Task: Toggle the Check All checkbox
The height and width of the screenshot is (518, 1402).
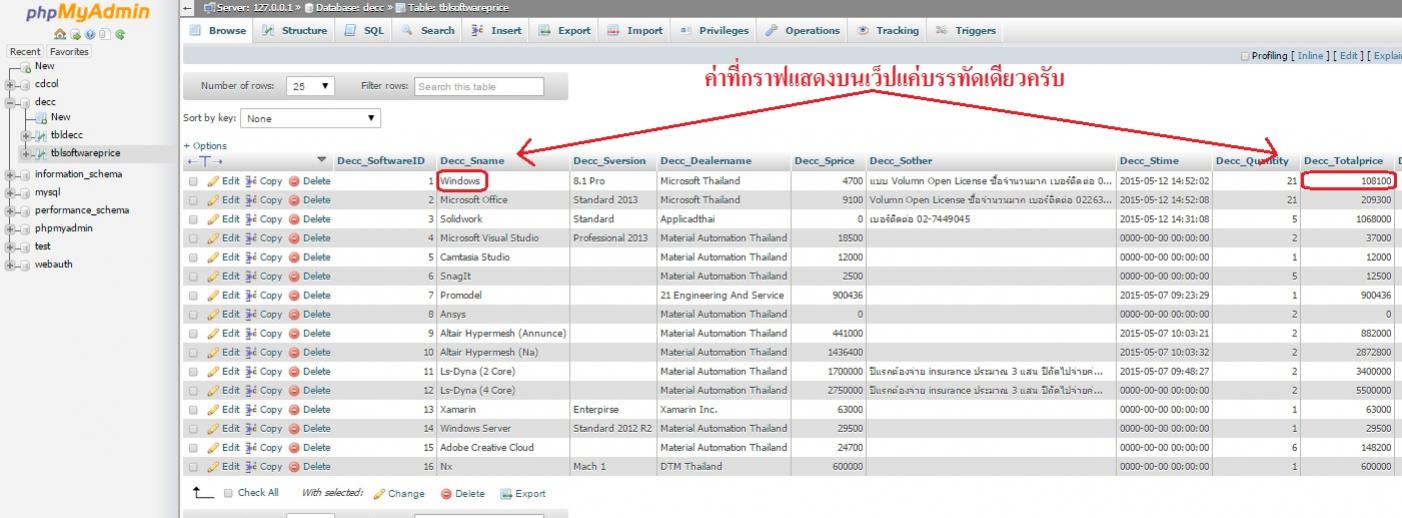Action: pos(229,492)
